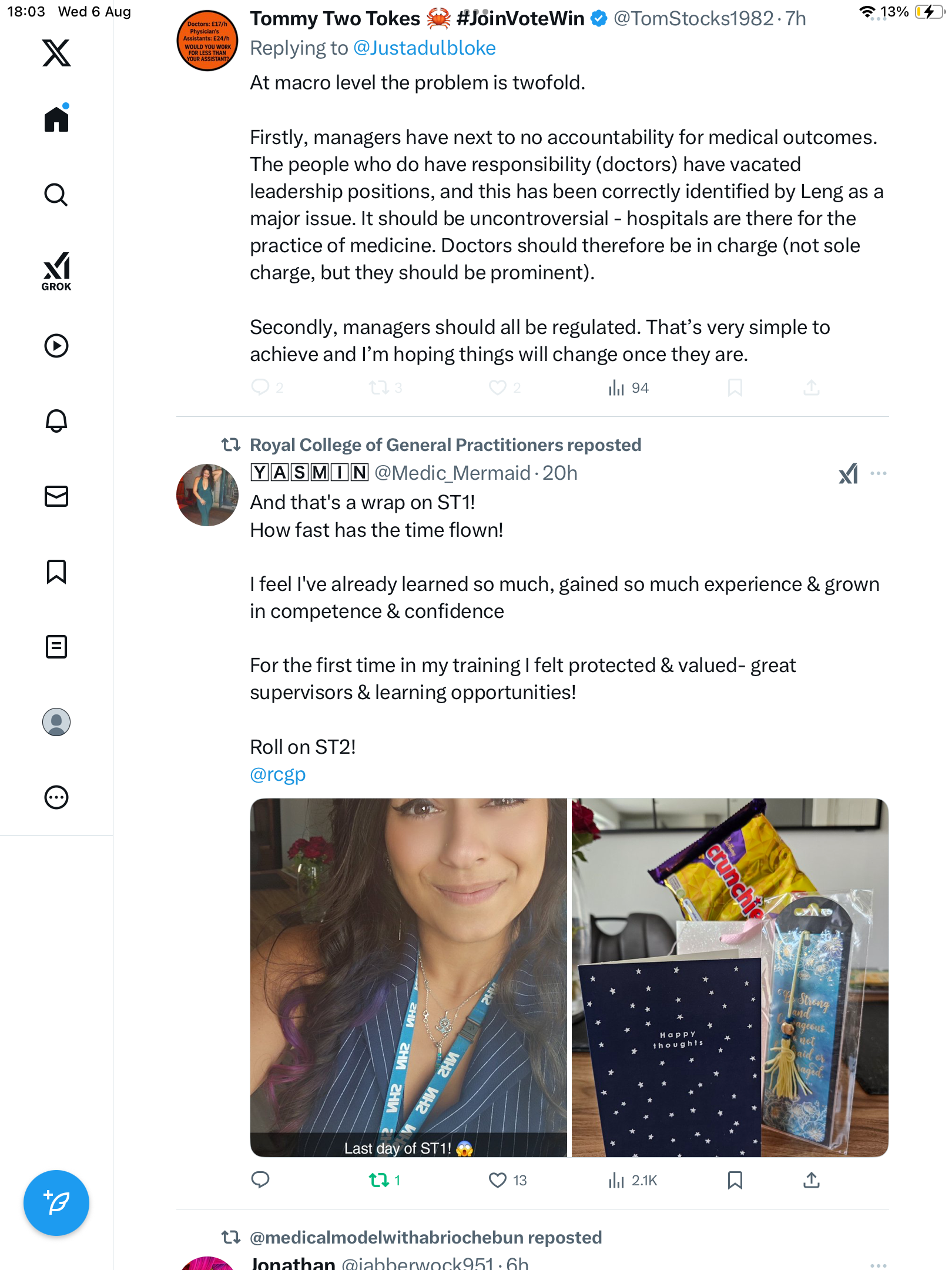Open the More options circle in sidebar

click(56, 797)
